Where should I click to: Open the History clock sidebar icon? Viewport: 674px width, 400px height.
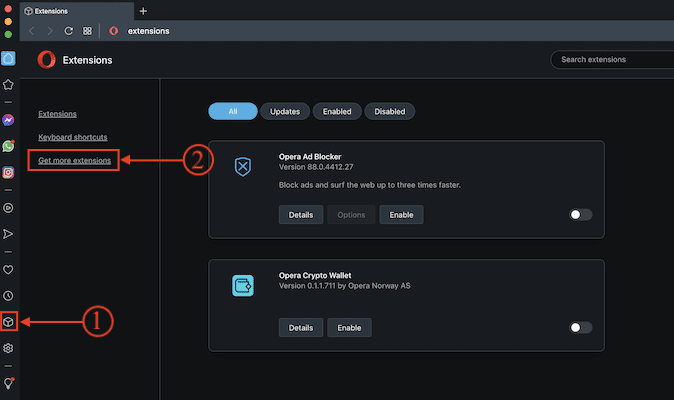tap(8, 296)
